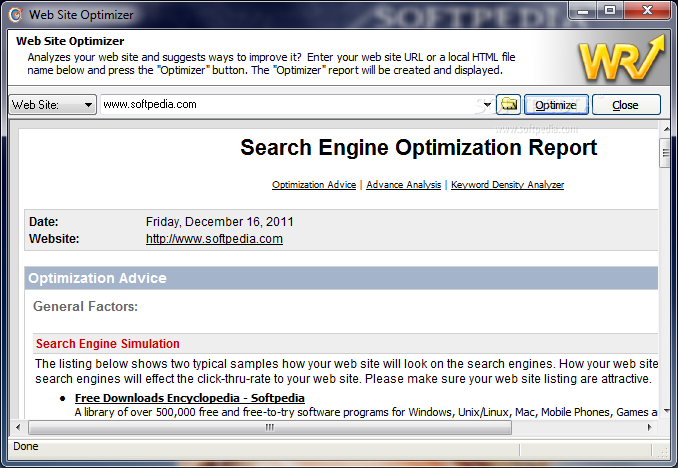Click the WR arrow logo
The image size is (678, 468).
click(x=621, y=58)
